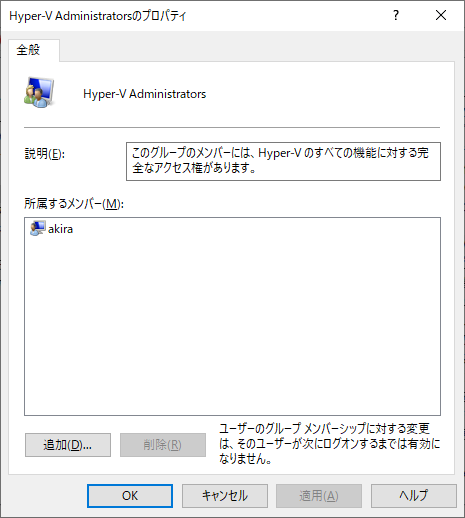Viewport: 465px width, 518px height.
Task: Click the greyed-out 削除(R) button
Action: click(x=163, y=445)
